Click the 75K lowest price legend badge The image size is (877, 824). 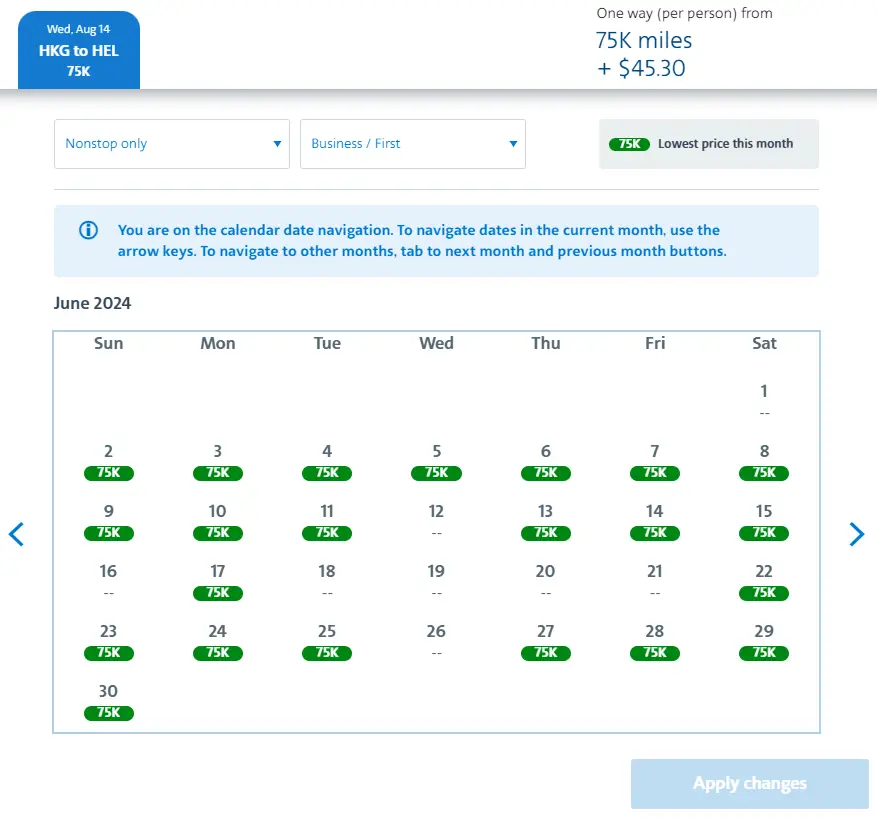(629, 144)
